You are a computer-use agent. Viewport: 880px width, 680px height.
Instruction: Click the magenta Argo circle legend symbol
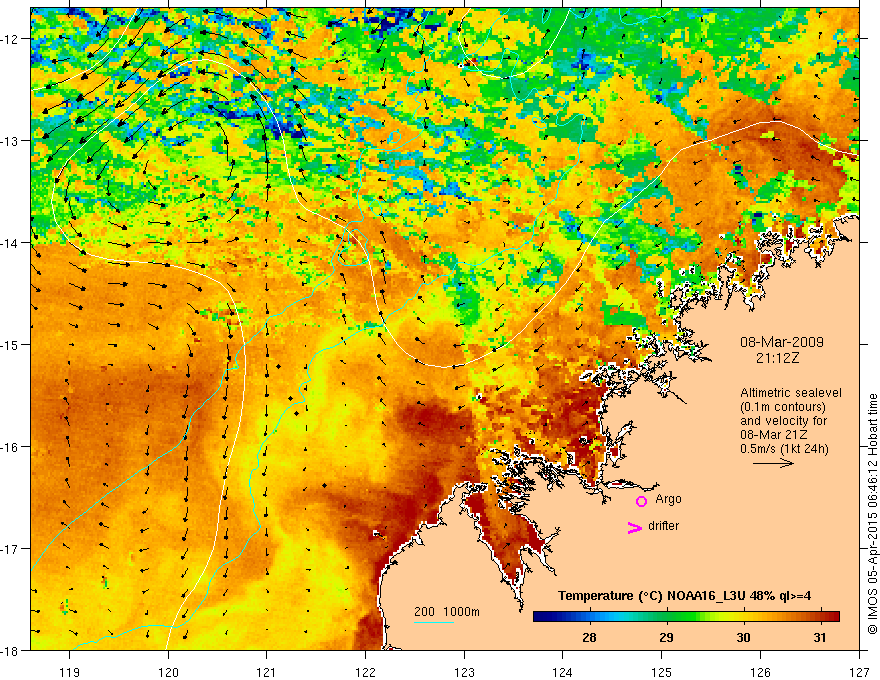[x=641, y=501]
